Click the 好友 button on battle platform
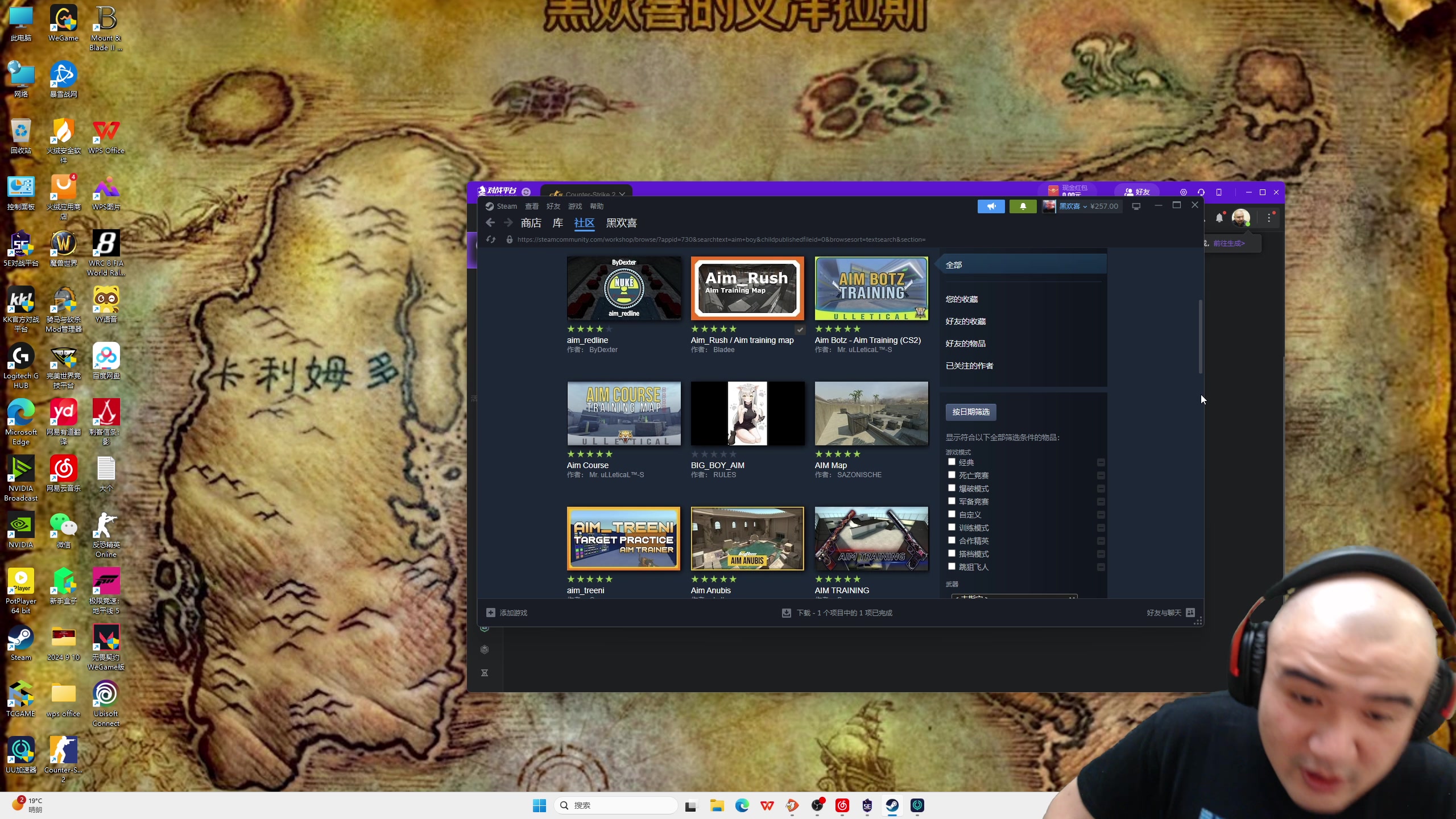Screen dimensions: 1456x819 coord(1137,192)
